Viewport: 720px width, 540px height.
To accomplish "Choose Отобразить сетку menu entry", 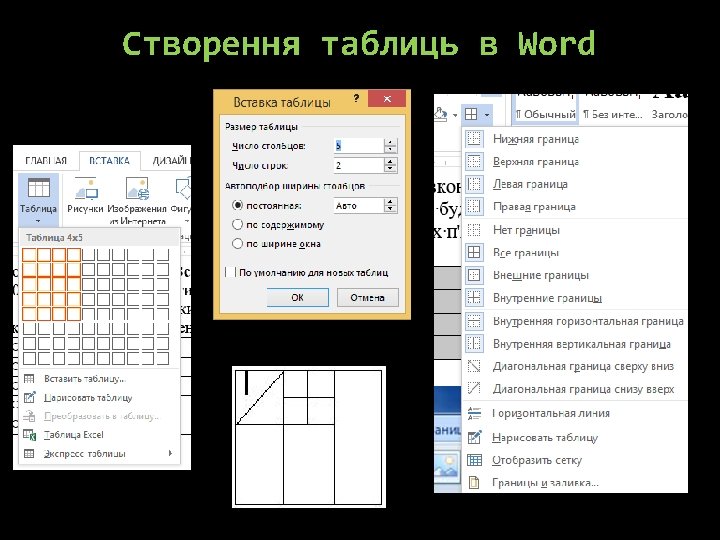I will tap(575, 460).
